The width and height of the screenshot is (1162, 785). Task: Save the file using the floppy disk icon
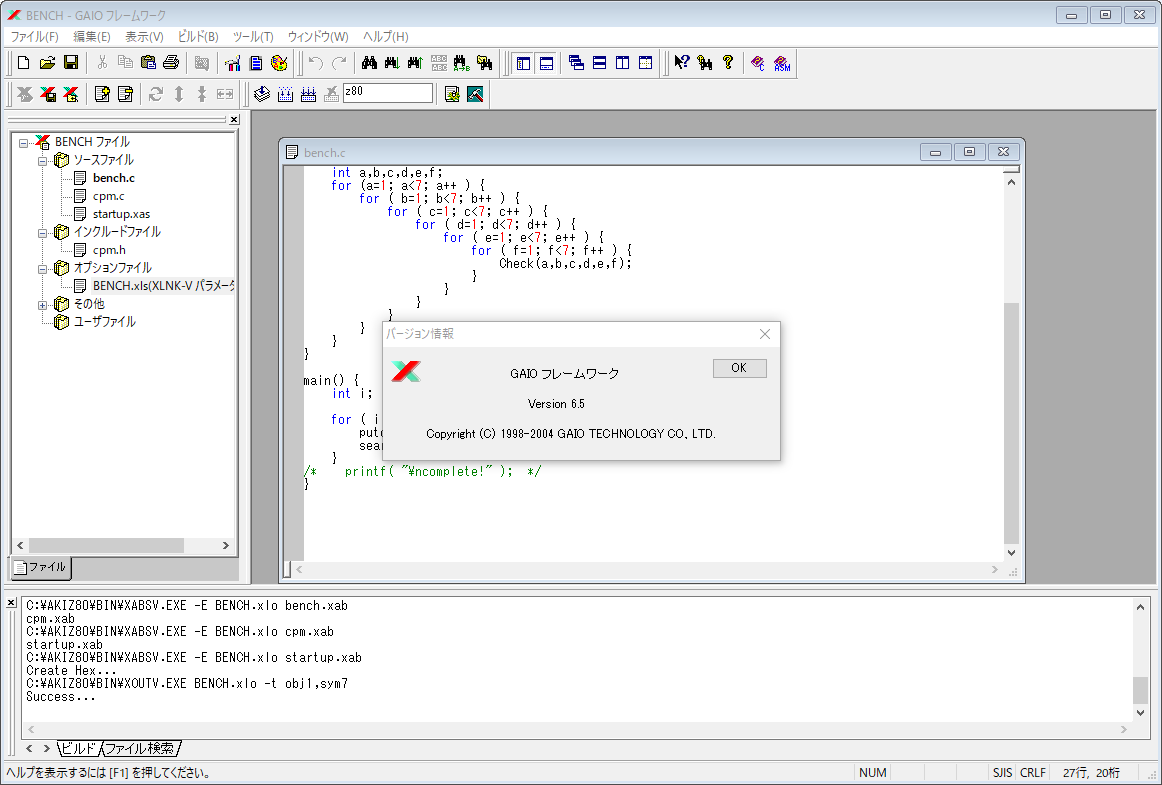[x=70, y=63]
